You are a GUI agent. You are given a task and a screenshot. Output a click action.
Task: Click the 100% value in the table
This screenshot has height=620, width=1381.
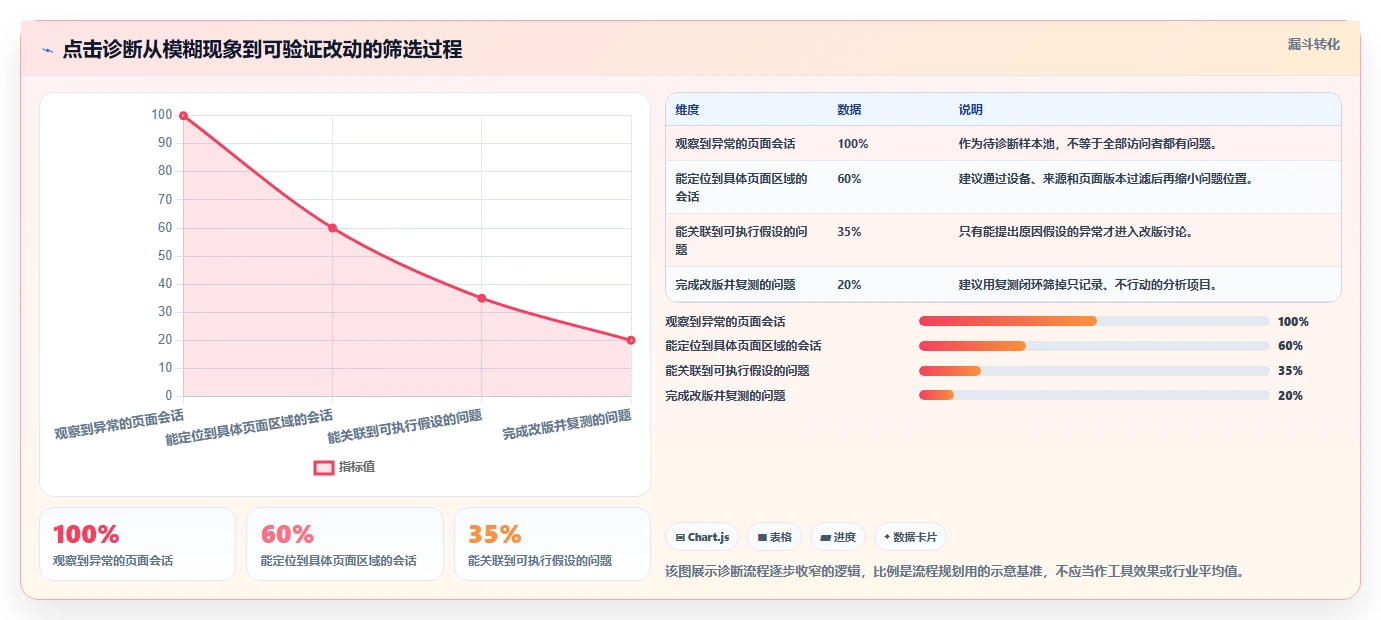852,144
